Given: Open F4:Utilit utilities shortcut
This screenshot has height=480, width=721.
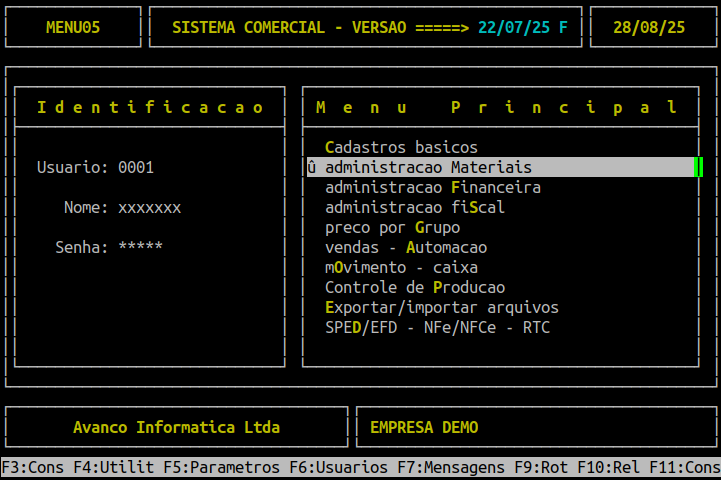Looking at the screenshot, I should click(114, 467).
